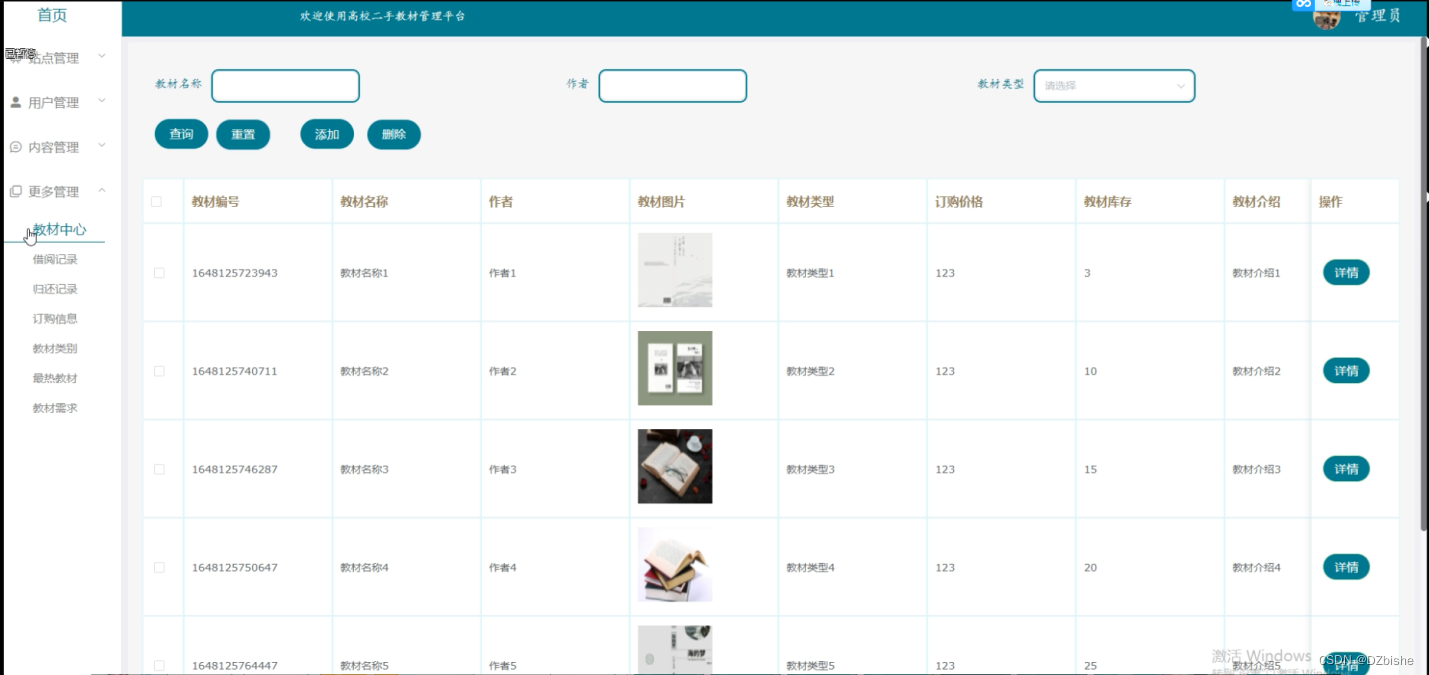Click textbook number 1648125750647
Viewport: 1429px width, 675px height.
[235, 567]
